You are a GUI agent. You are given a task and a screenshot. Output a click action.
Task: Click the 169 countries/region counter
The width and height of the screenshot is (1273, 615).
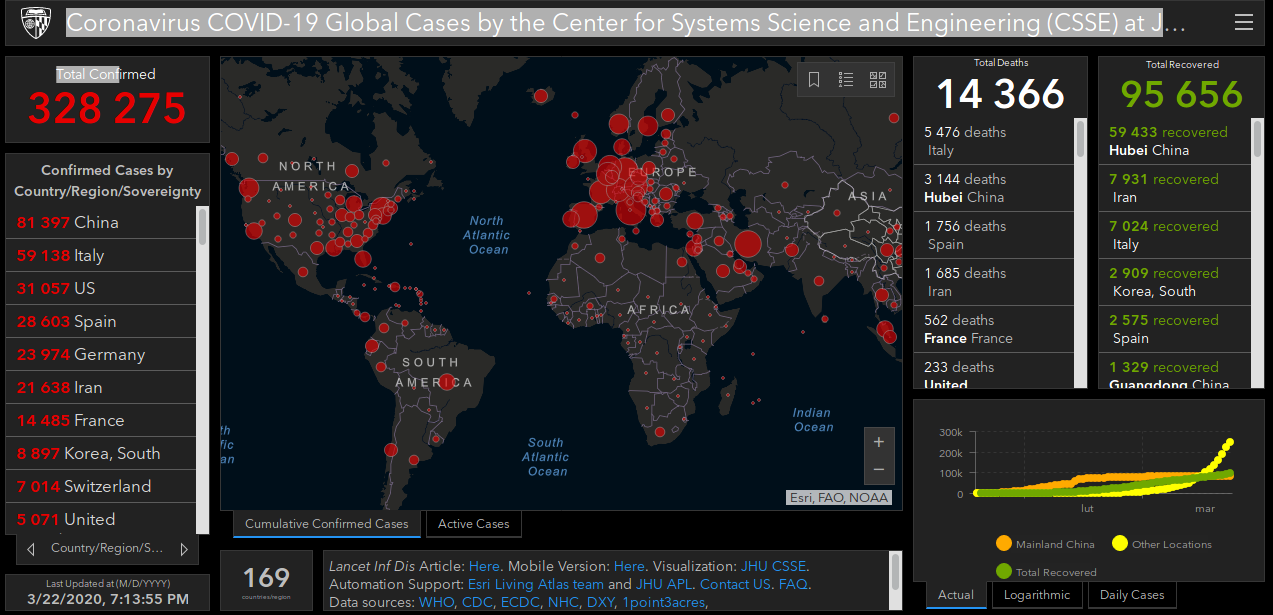click(267, 578)
